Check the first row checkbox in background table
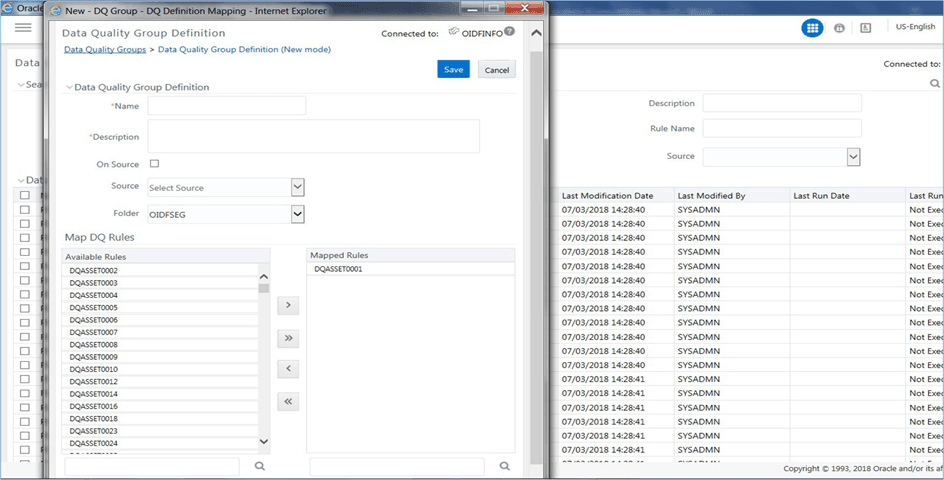This screenshot has width=944, height=480. (25, 210)
